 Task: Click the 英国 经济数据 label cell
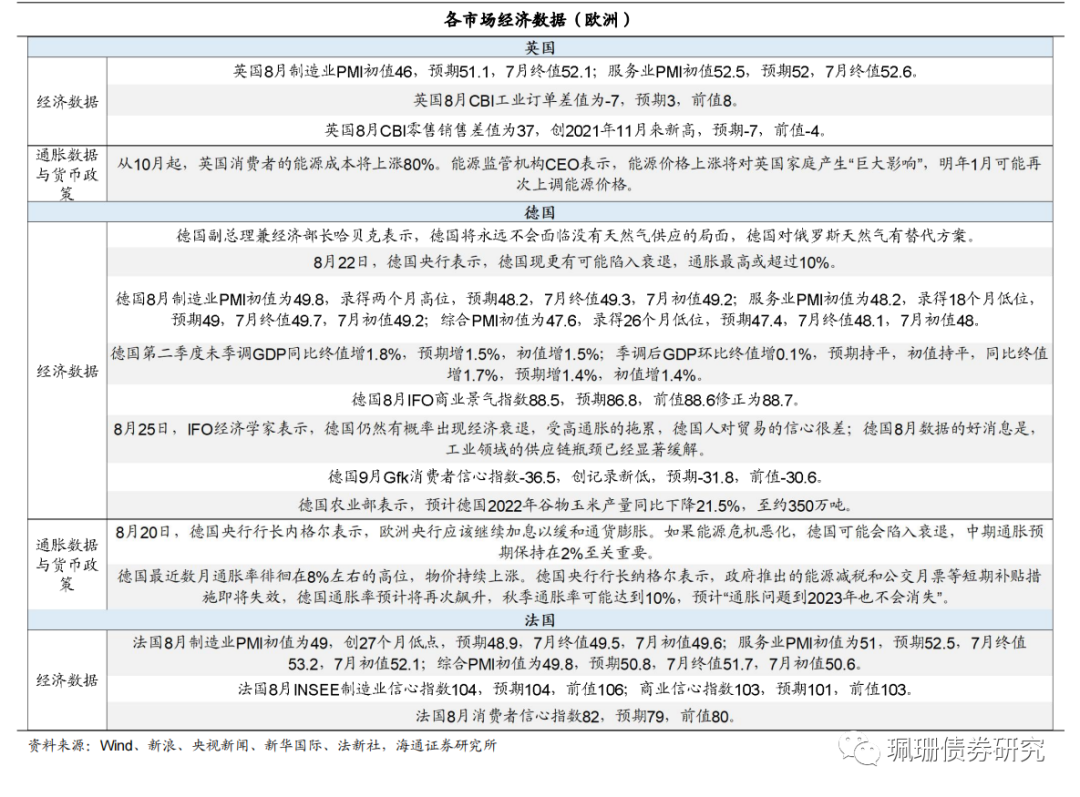click(x=68, y=102)
